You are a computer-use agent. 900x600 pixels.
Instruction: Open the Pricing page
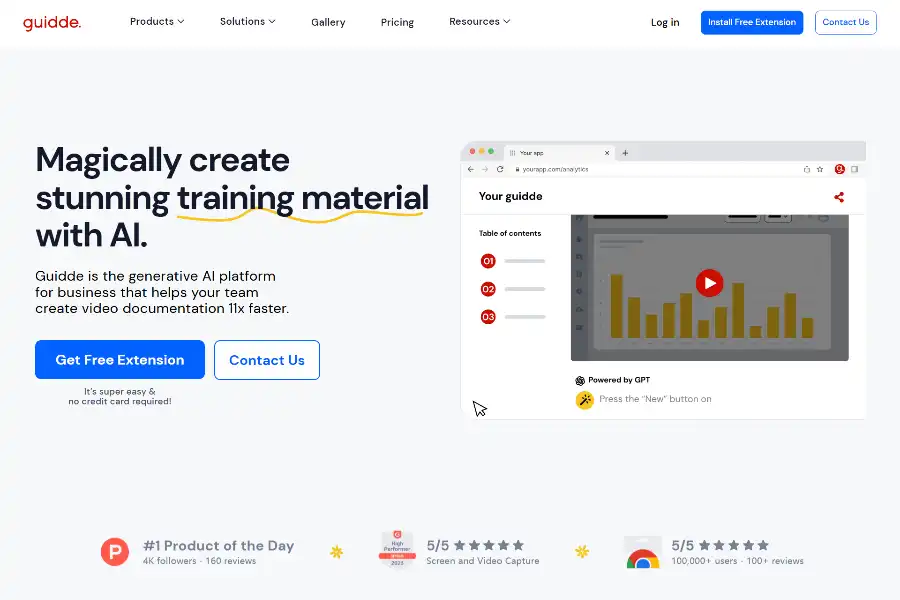tap(397, 22)
